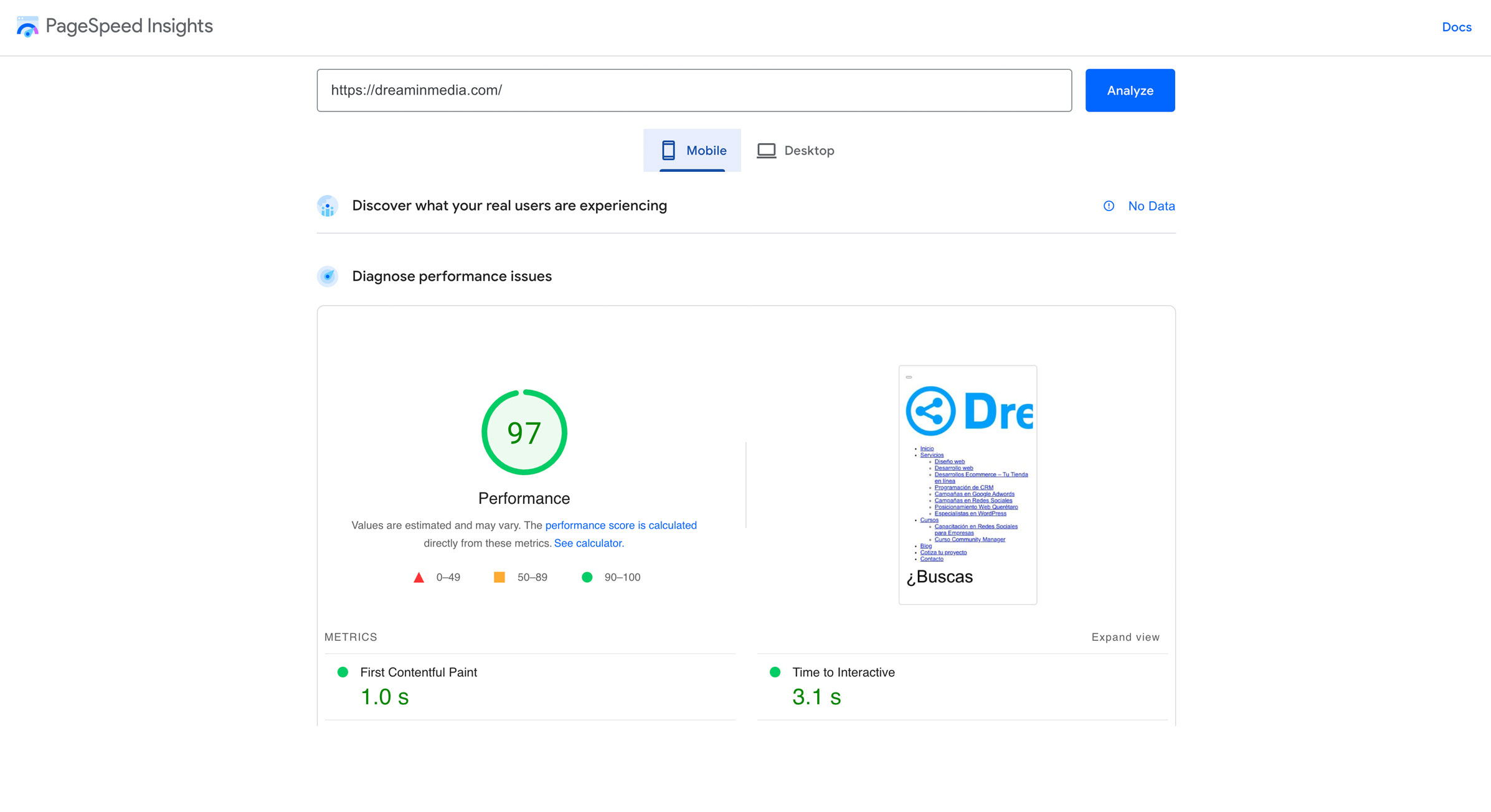Click the red triangle 0–49 legend icon
The width and height of the screenshot is (1491, 812).
point(419,577)
